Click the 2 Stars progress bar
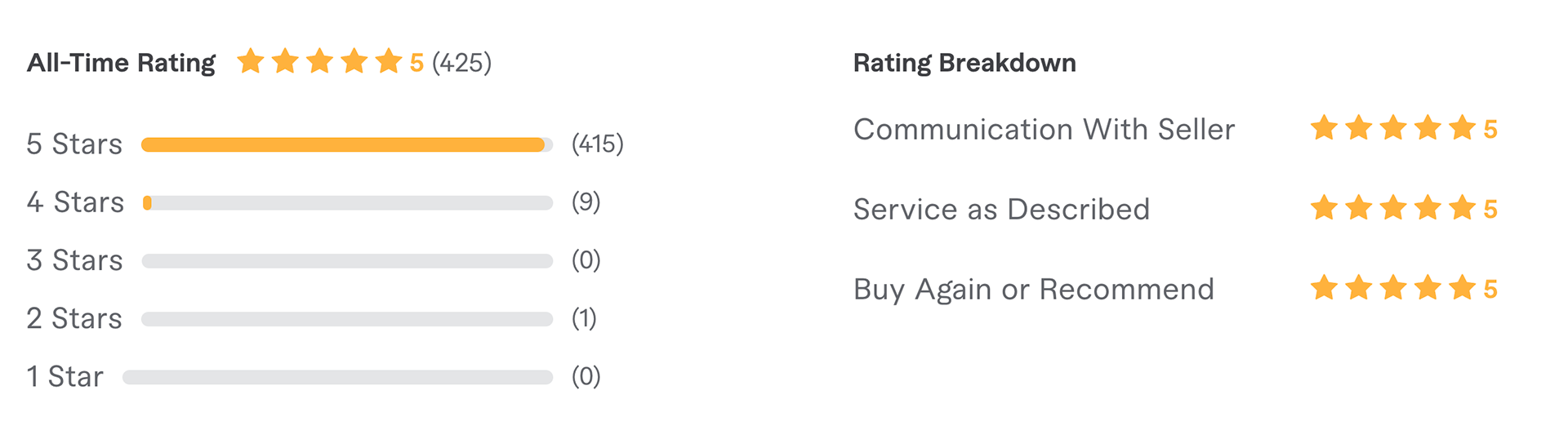 [x=347, y=318]
